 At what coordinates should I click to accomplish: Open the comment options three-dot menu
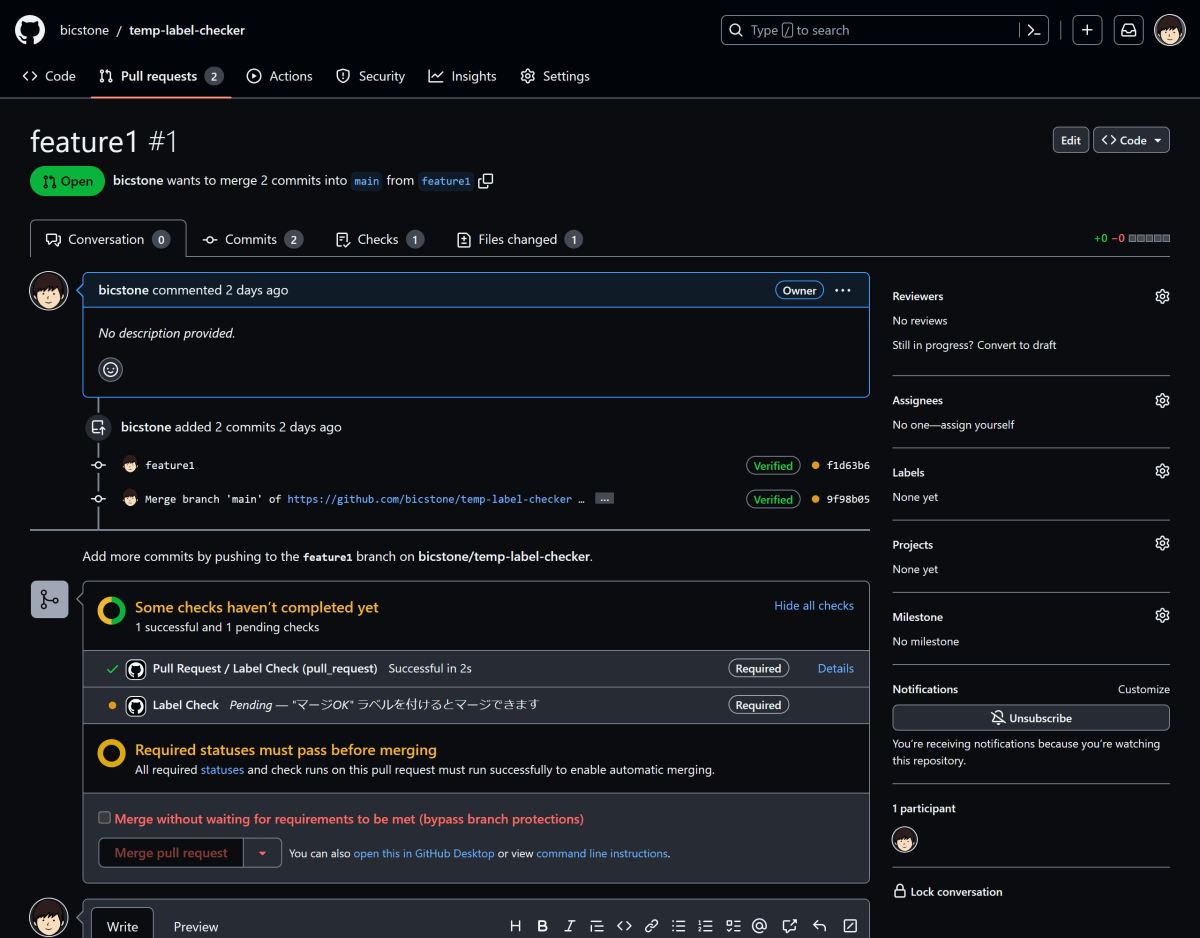coord(843,290)
